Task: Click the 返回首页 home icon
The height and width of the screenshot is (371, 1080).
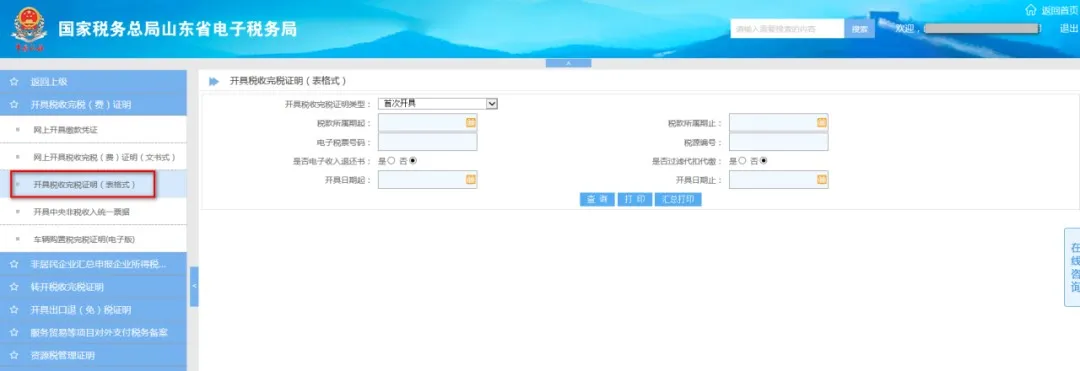Action: coord(1030,10)
